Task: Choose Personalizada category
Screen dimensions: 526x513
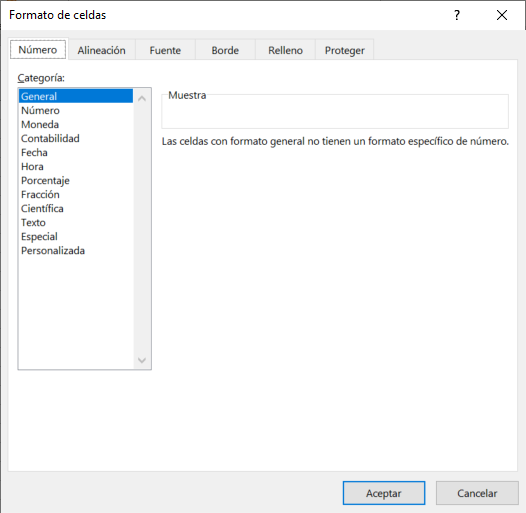Action: [76, 251]
